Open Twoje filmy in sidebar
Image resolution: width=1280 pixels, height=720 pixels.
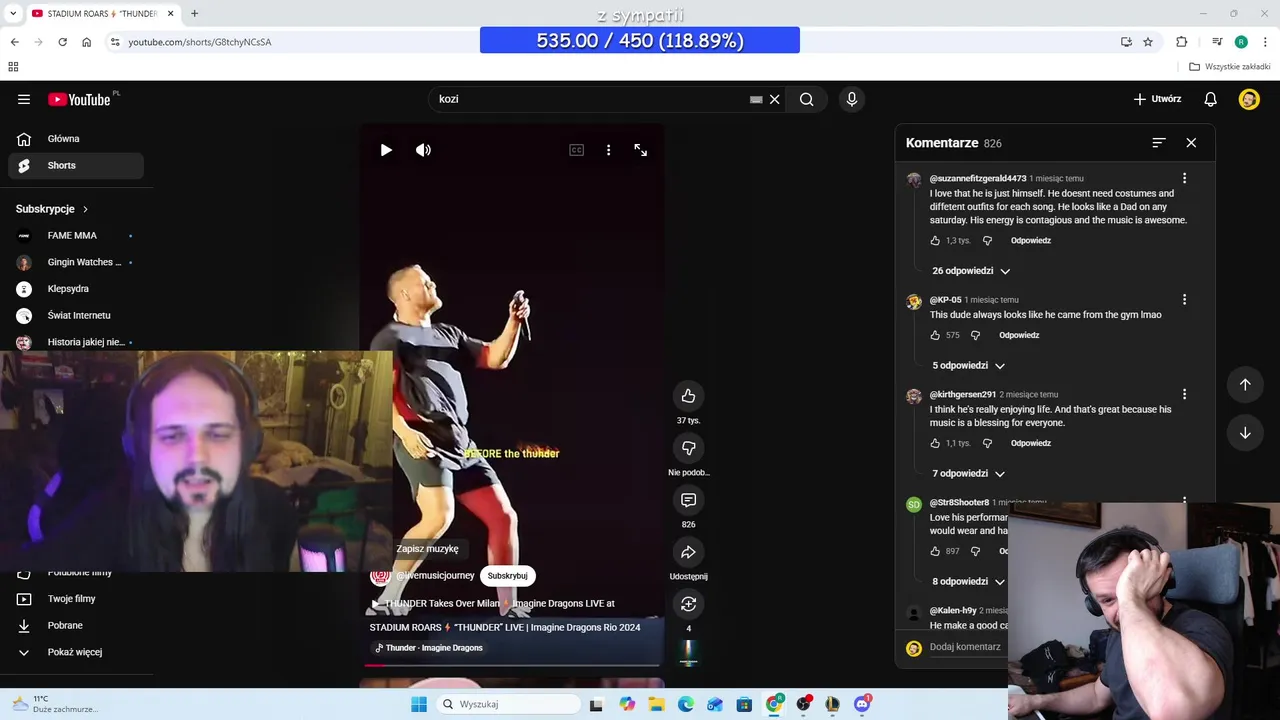click(x=76, y=599)
